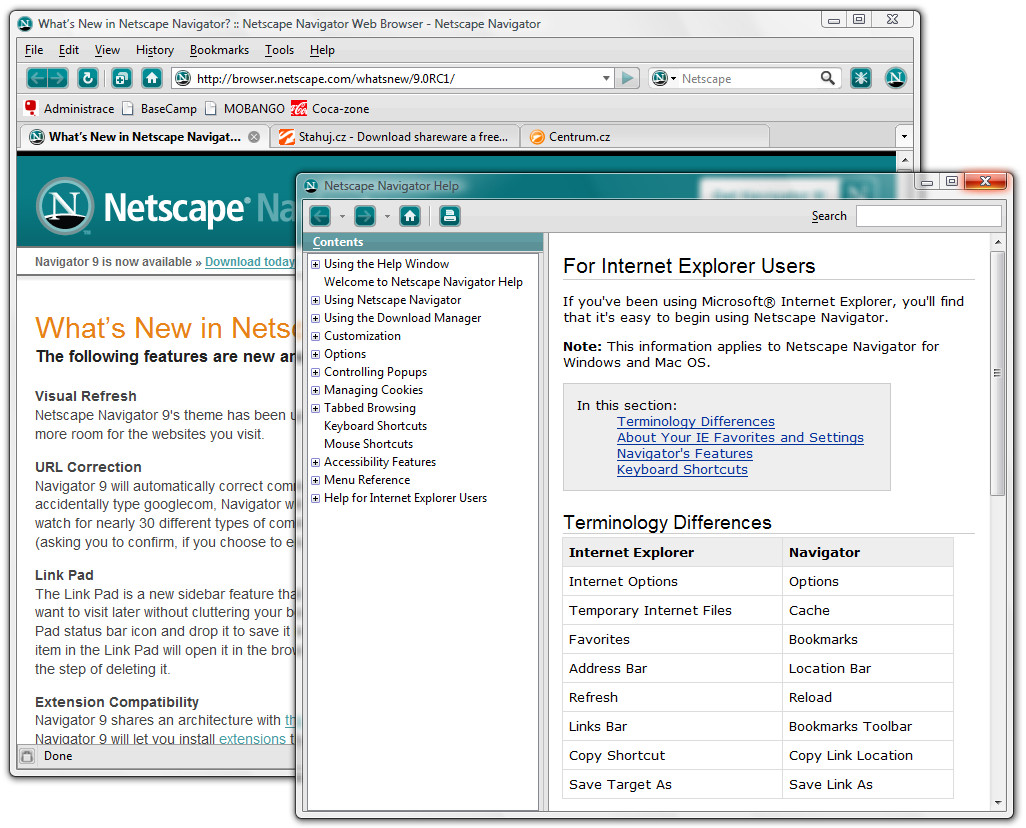This screenshot has width=1026, height=828.
Task: Click the teal star icon in browser toolbar
Action: [x=860, y=79]
